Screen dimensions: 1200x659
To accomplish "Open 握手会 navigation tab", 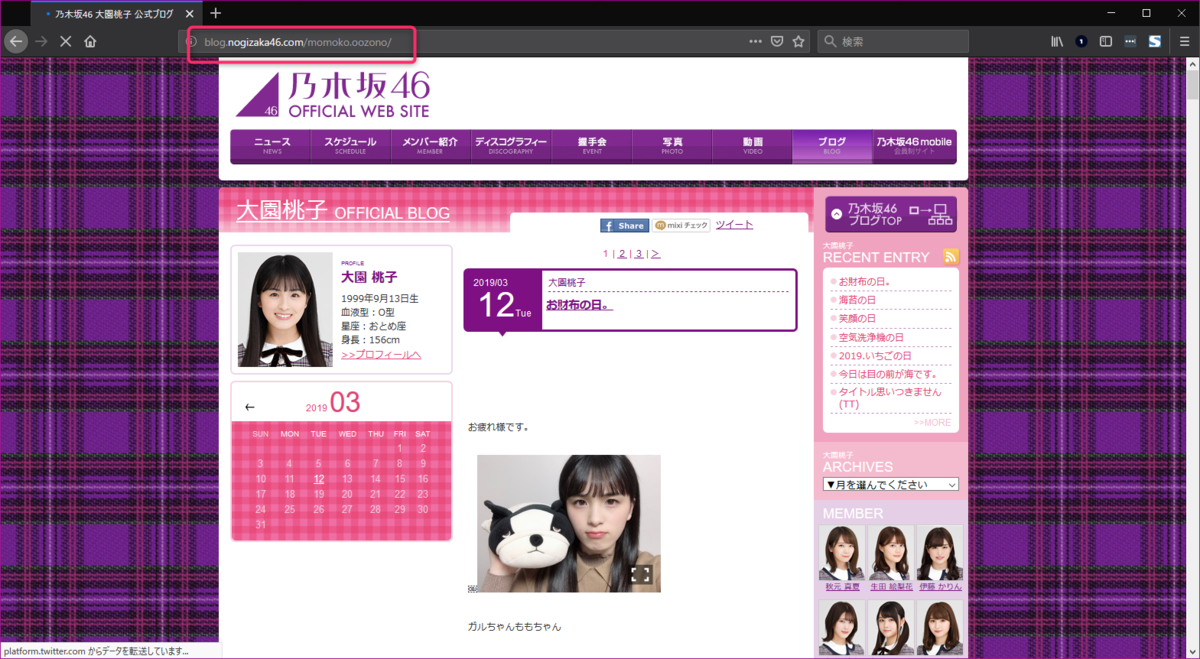I will coord(592,146).
